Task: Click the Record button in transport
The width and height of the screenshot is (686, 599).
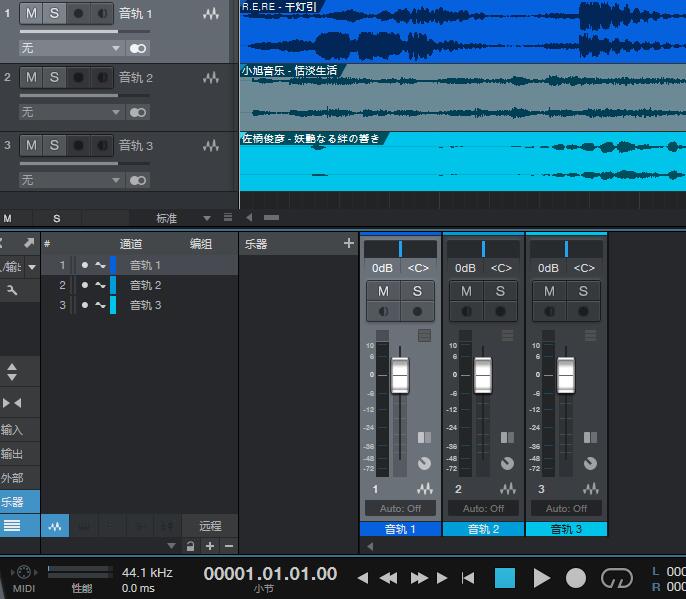Action: tap(576, 578)
